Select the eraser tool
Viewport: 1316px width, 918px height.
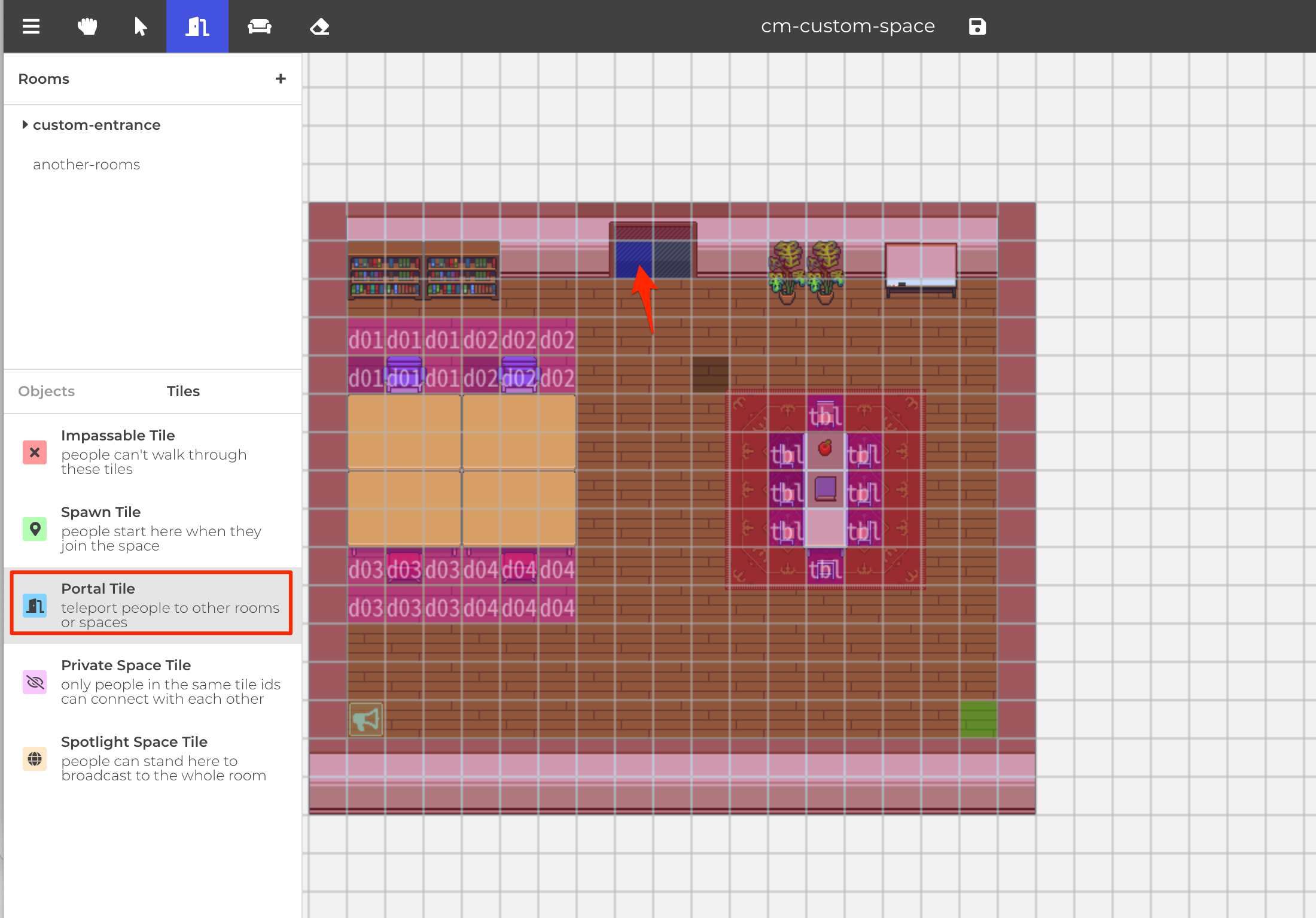click(x=319, y=26)
